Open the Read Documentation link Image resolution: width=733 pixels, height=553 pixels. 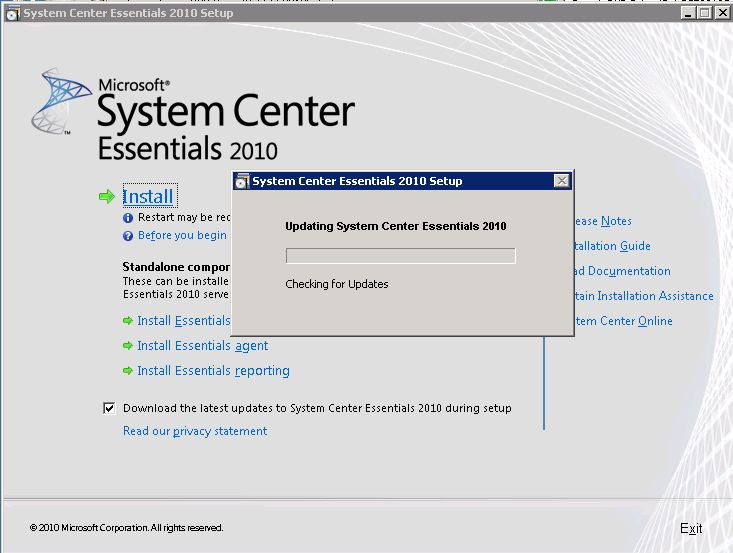[x=623, y=271]
